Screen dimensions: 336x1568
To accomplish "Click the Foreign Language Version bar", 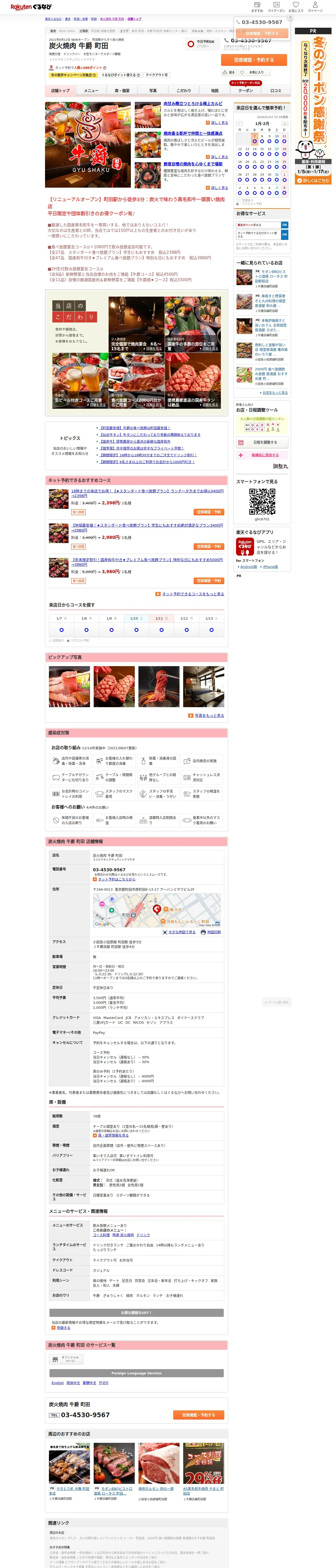I will pos(137,1373).
